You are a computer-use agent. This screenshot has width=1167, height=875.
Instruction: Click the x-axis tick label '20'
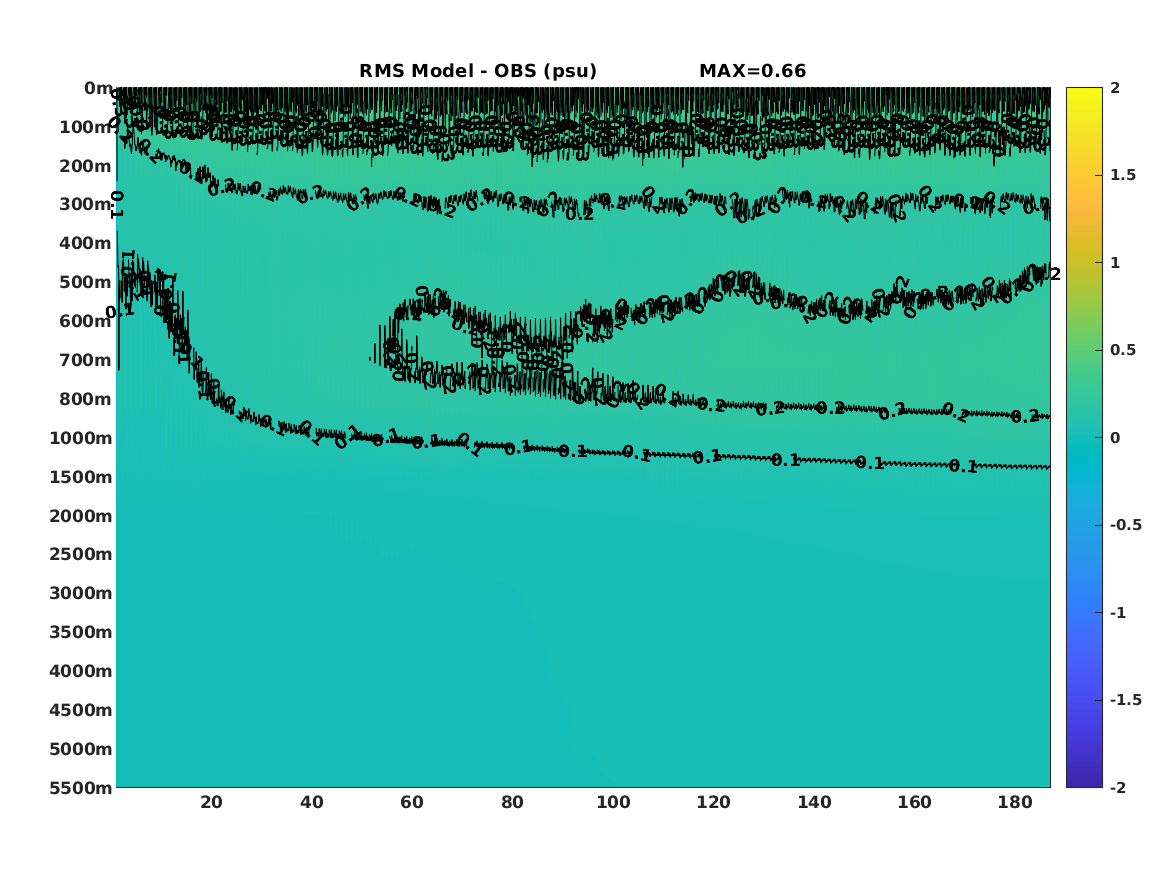coord(211,803)
